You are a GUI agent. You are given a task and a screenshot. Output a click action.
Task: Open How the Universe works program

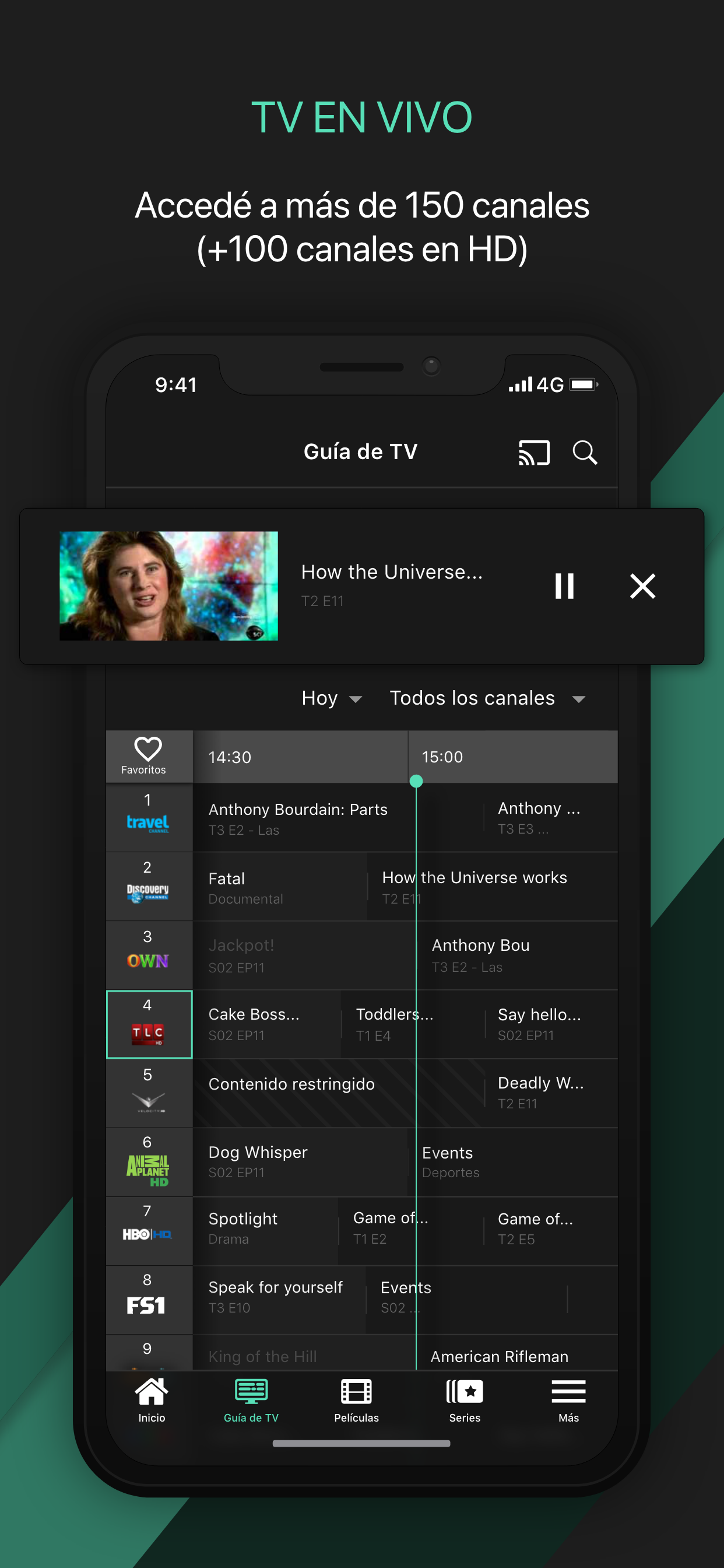tap(492, 886)
